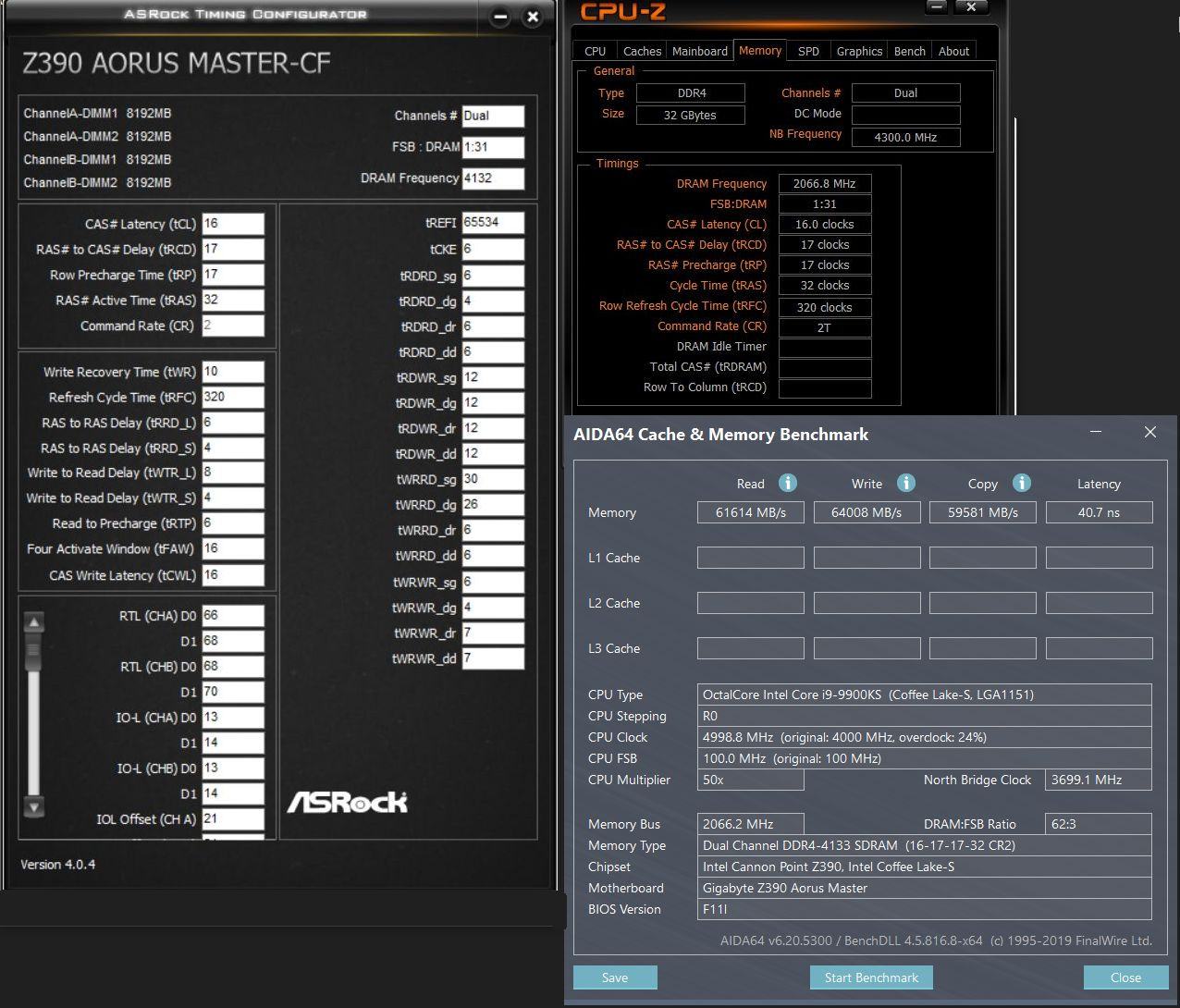Minimize the ASRock Timing Configurator window

coord(500,17)
